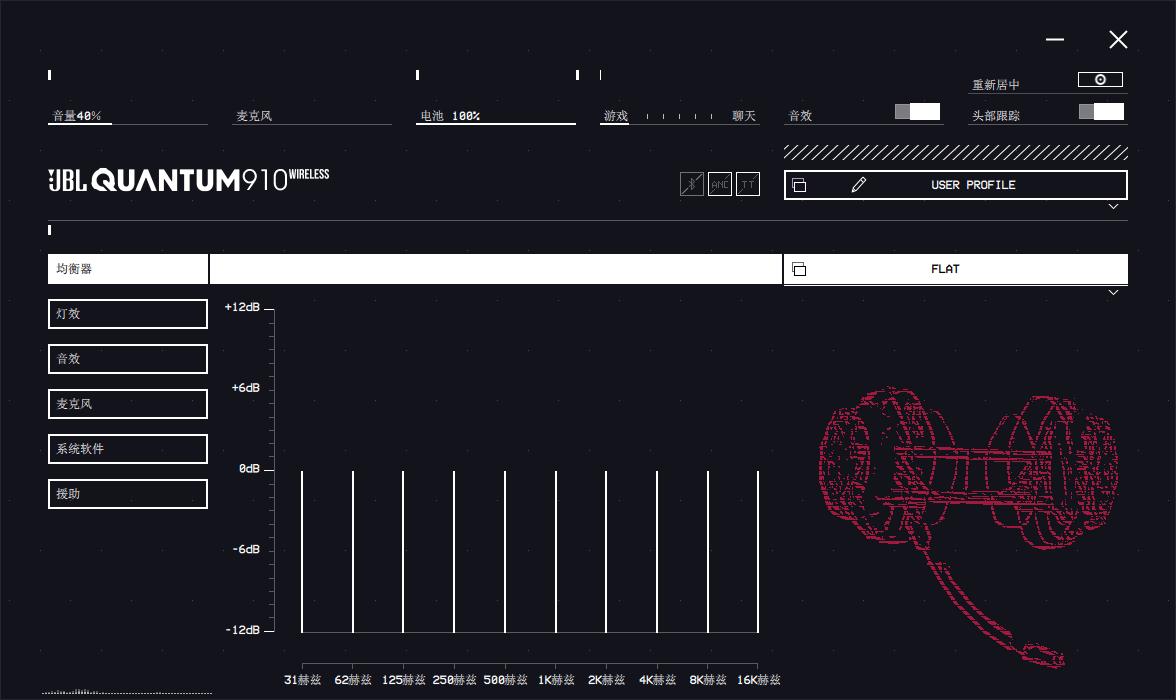1176x700 pixels.
Task: Click the copy icon in USER PROFILE bar
Action: tap(799, 185)
